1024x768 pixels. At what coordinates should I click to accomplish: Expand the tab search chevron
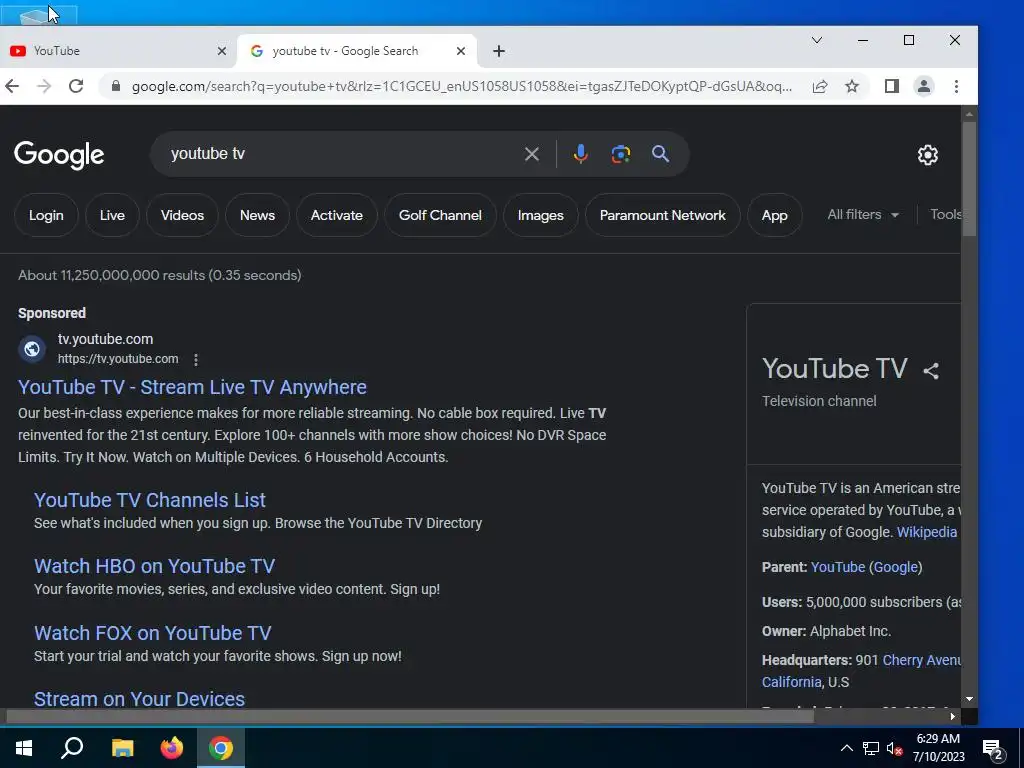(816, 40)
